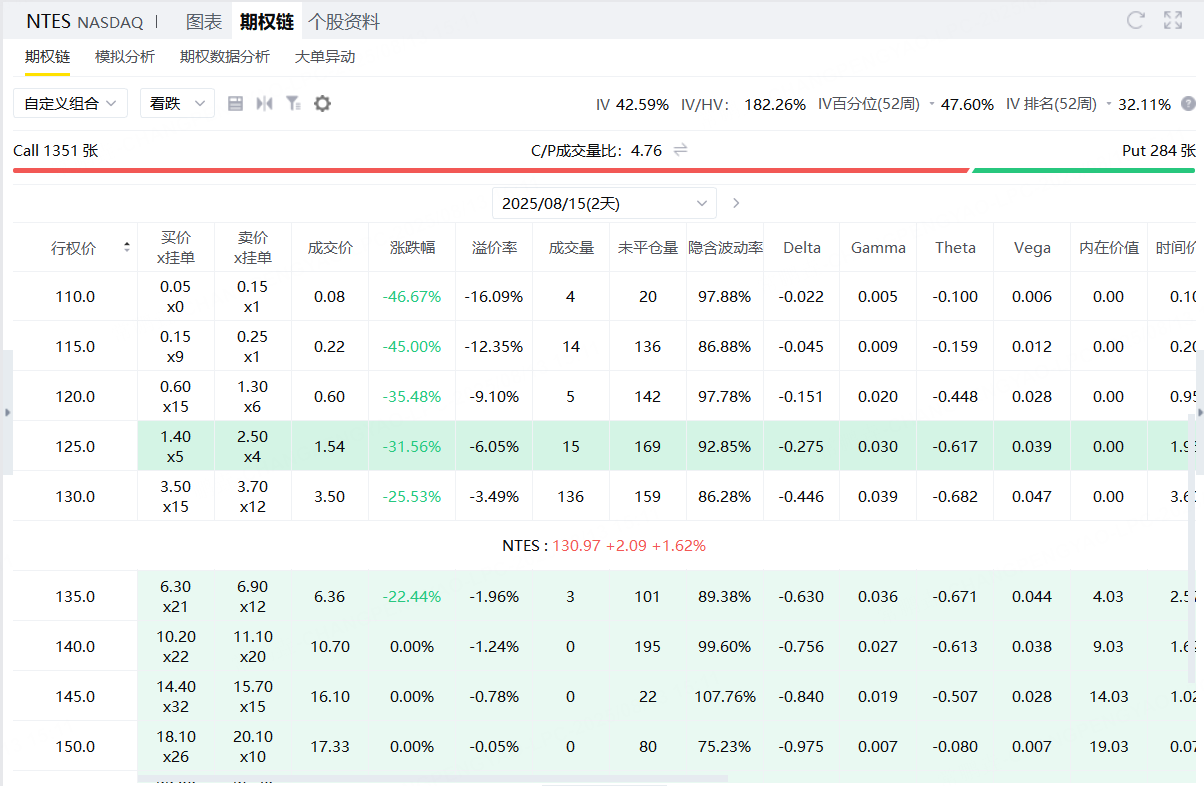The height and width of the screenshot is (786, 1204).
Task: Click the 成交量 column header
Action: [571, 247]
